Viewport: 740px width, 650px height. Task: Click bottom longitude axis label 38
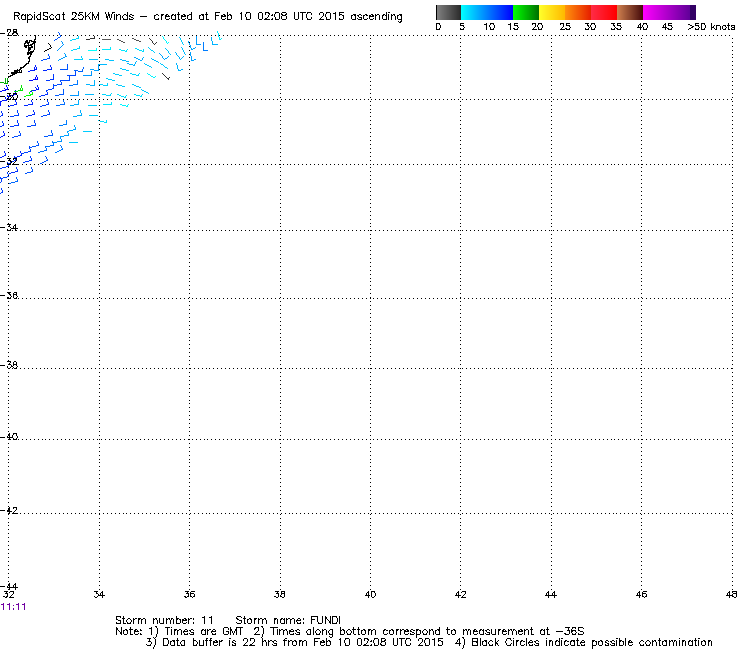point(280,594)
